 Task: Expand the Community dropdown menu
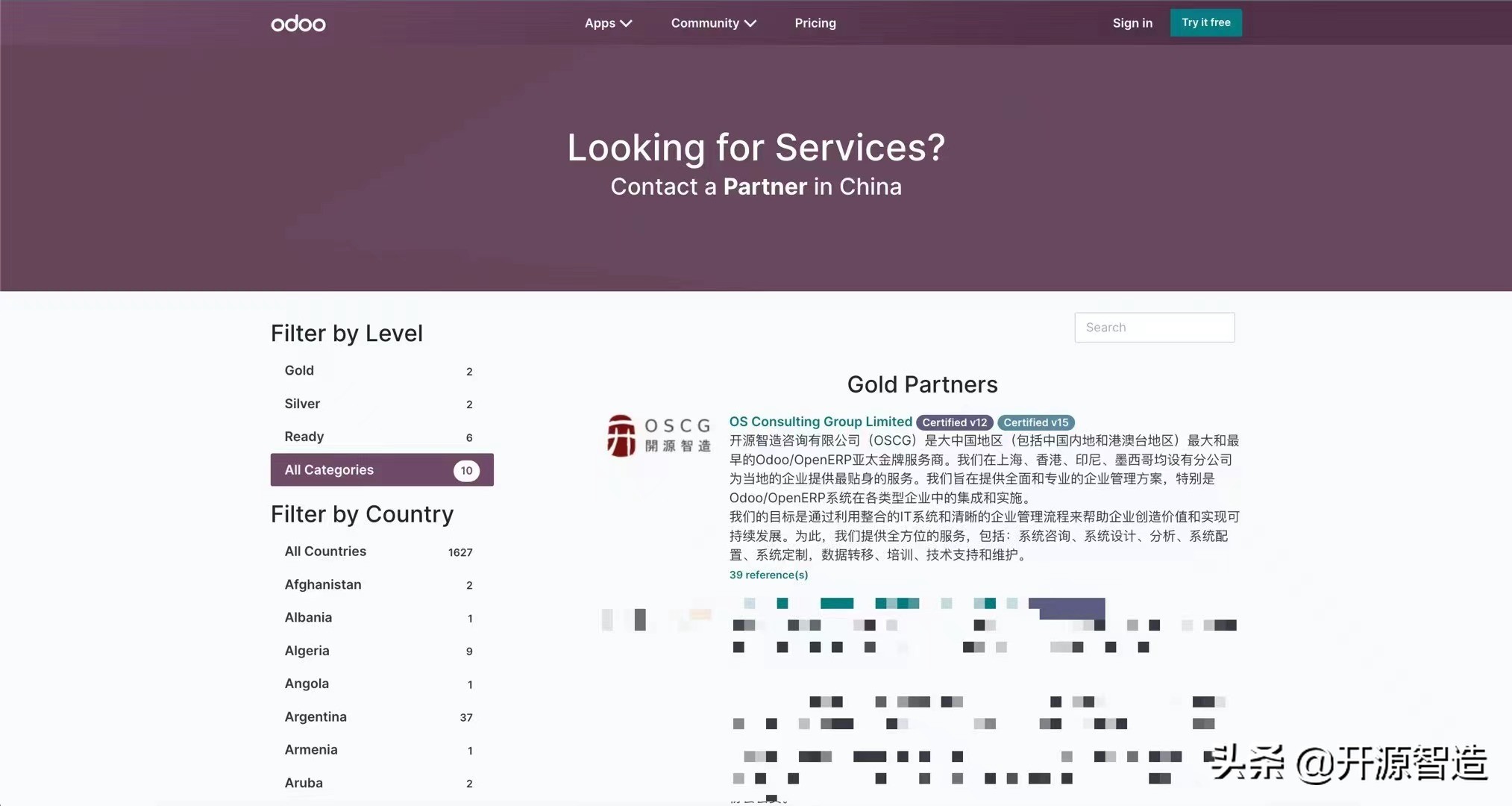coord(713,23)
